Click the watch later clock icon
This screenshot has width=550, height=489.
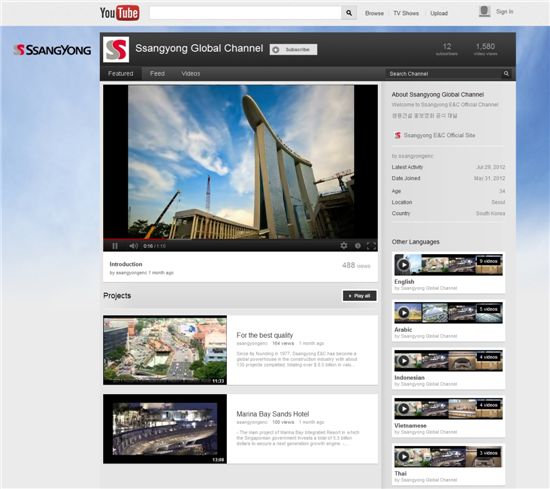pos(357,246)
